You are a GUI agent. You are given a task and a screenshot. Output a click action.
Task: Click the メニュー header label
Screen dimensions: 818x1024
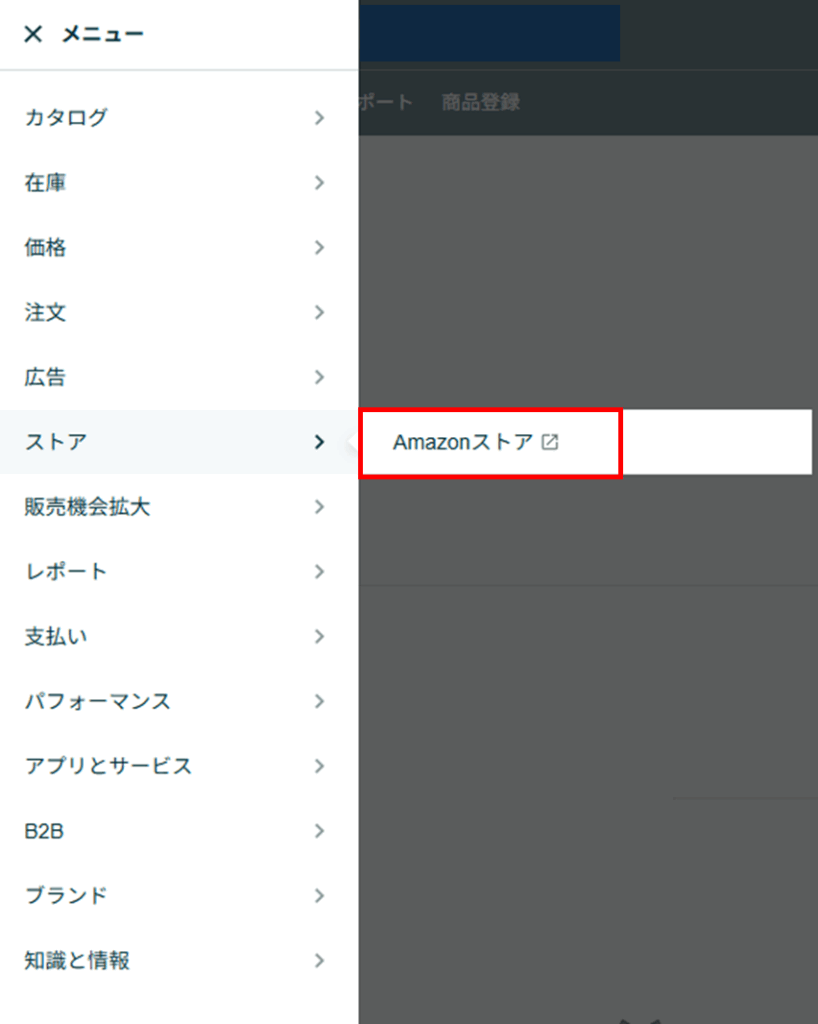pos(103,35)
